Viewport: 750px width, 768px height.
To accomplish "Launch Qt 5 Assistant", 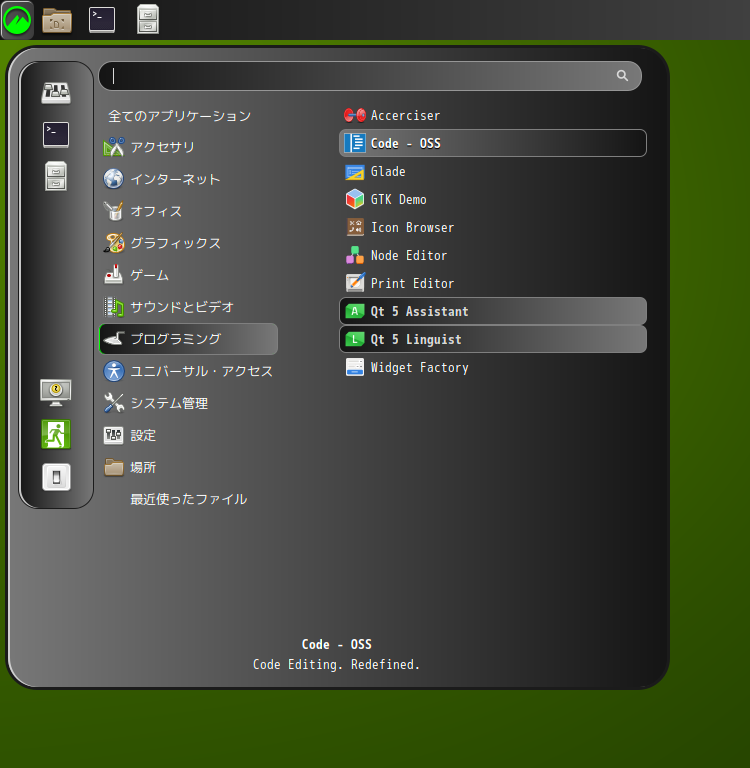I will 493,311.
